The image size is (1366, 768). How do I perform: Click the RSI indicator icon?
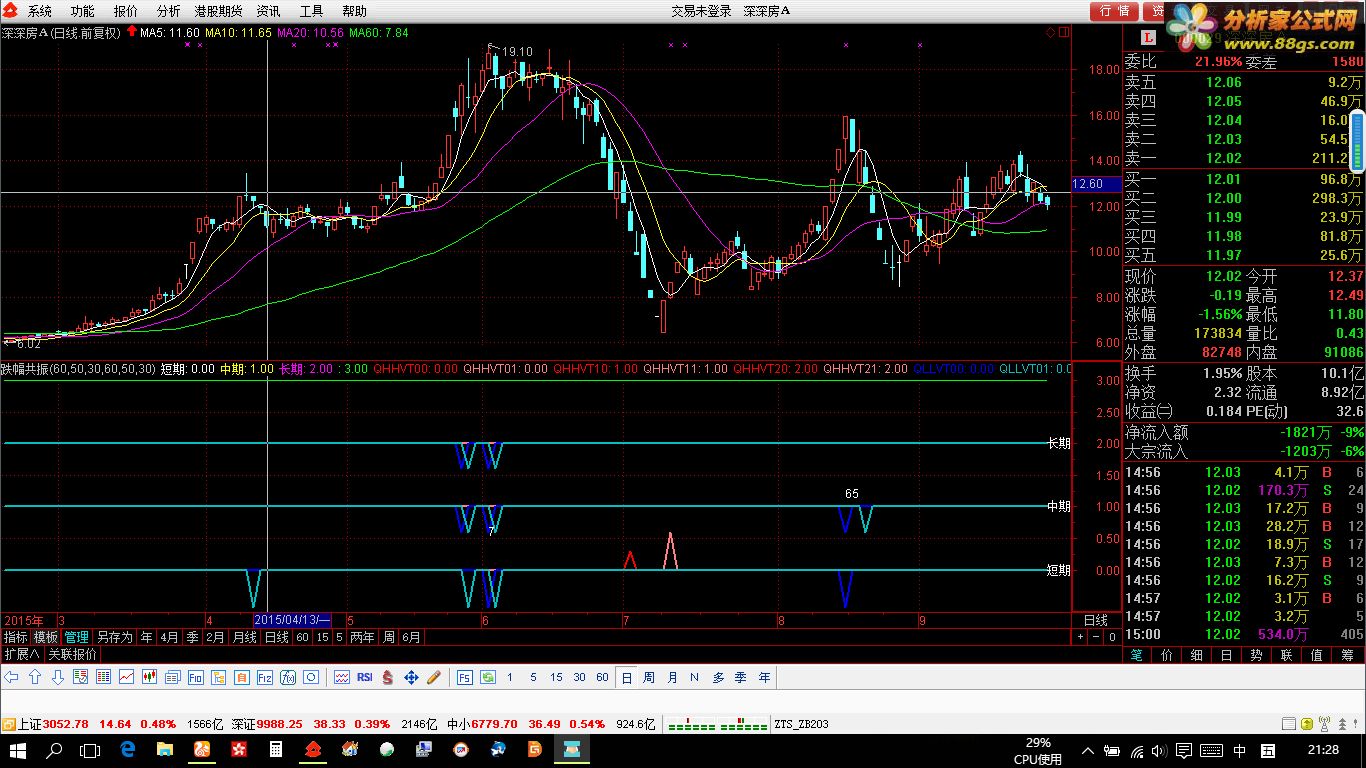coord(364,677)
